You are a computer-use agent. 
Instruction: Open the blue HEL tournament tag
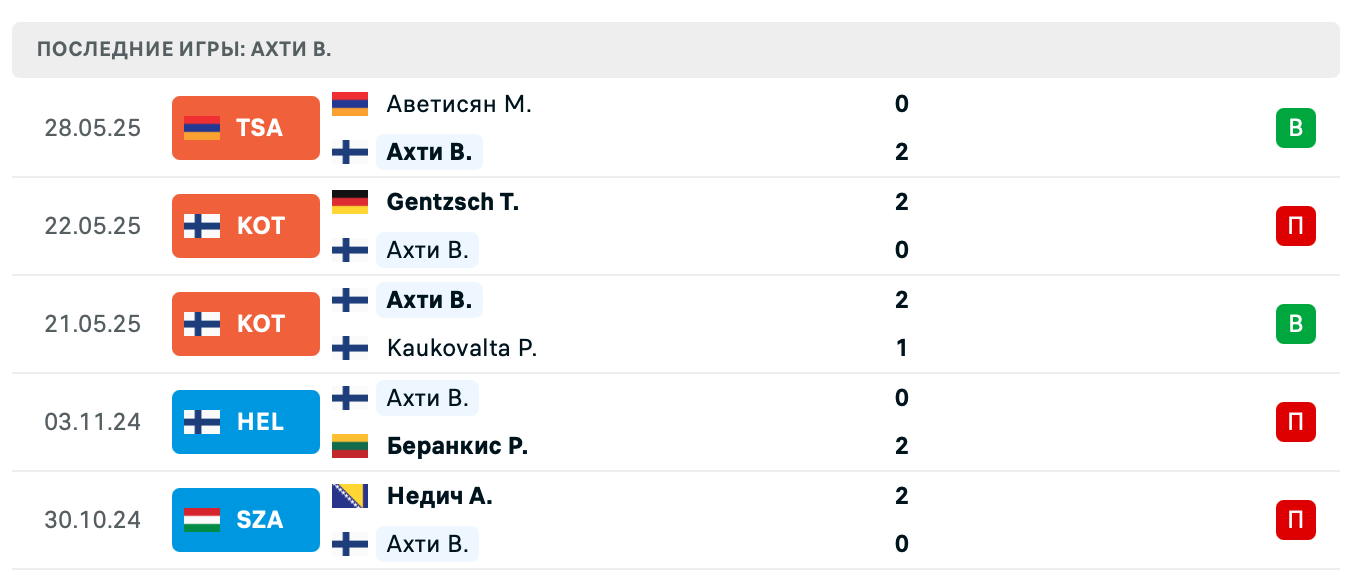coord(246,422)
